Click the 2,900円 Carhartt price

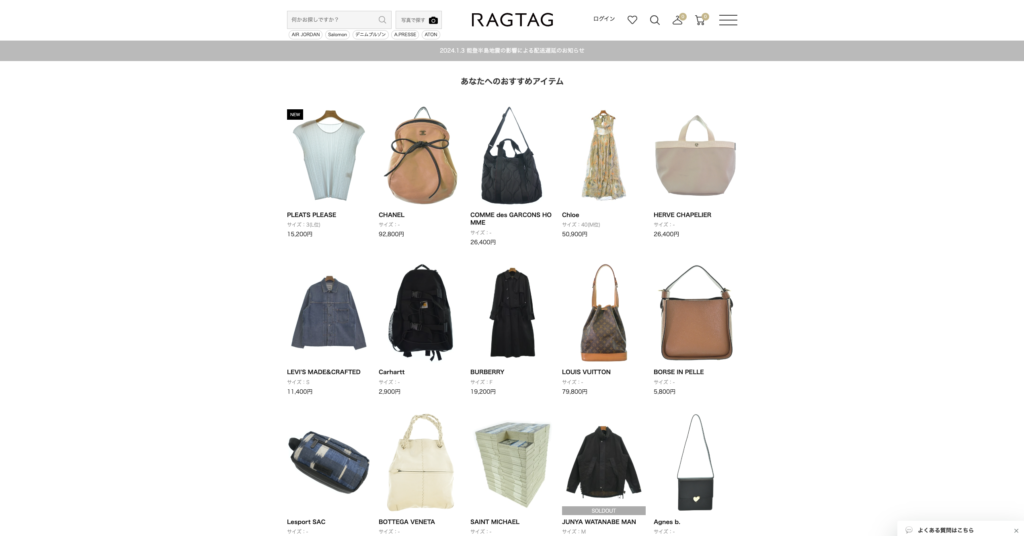coord(389,392)
